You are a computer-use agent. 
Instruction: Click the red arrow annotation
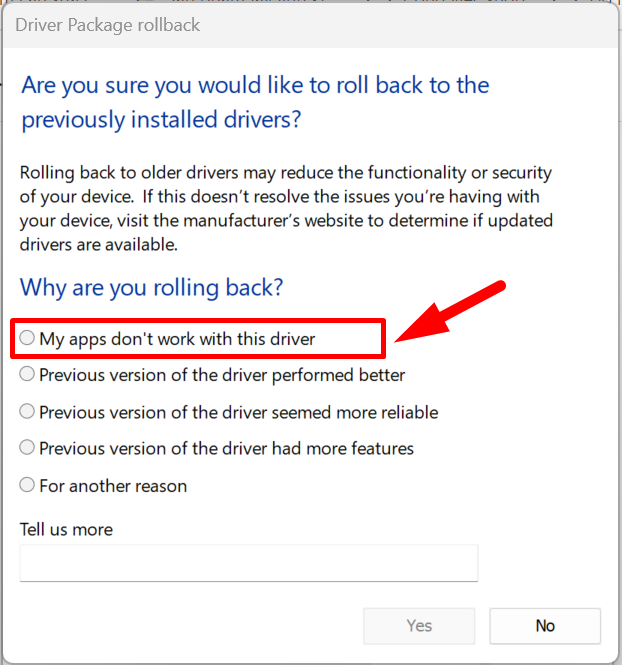click(x=450, y=314)
